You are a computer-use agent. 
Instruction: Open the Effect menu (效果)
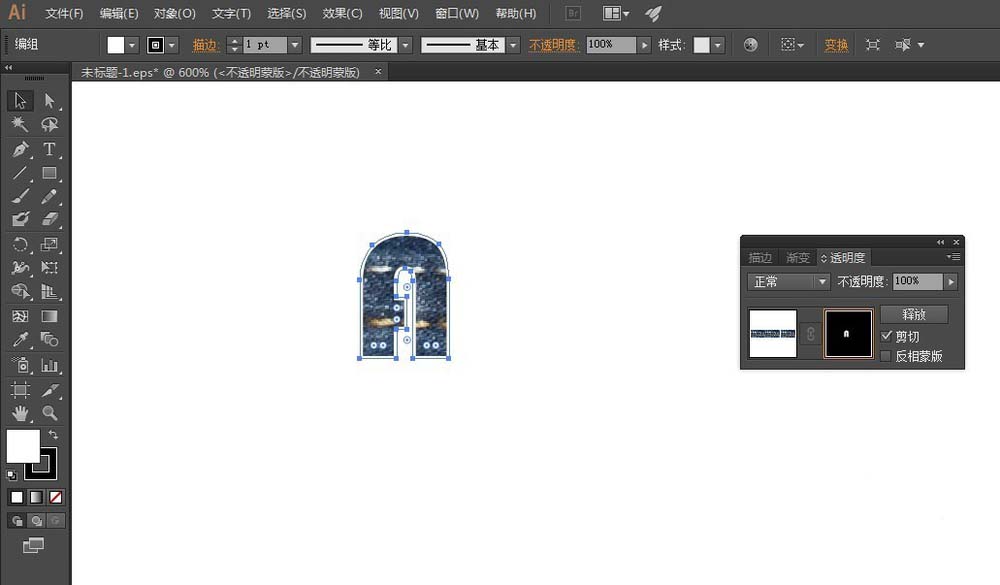pyautogui.click(x=342, y=13)
